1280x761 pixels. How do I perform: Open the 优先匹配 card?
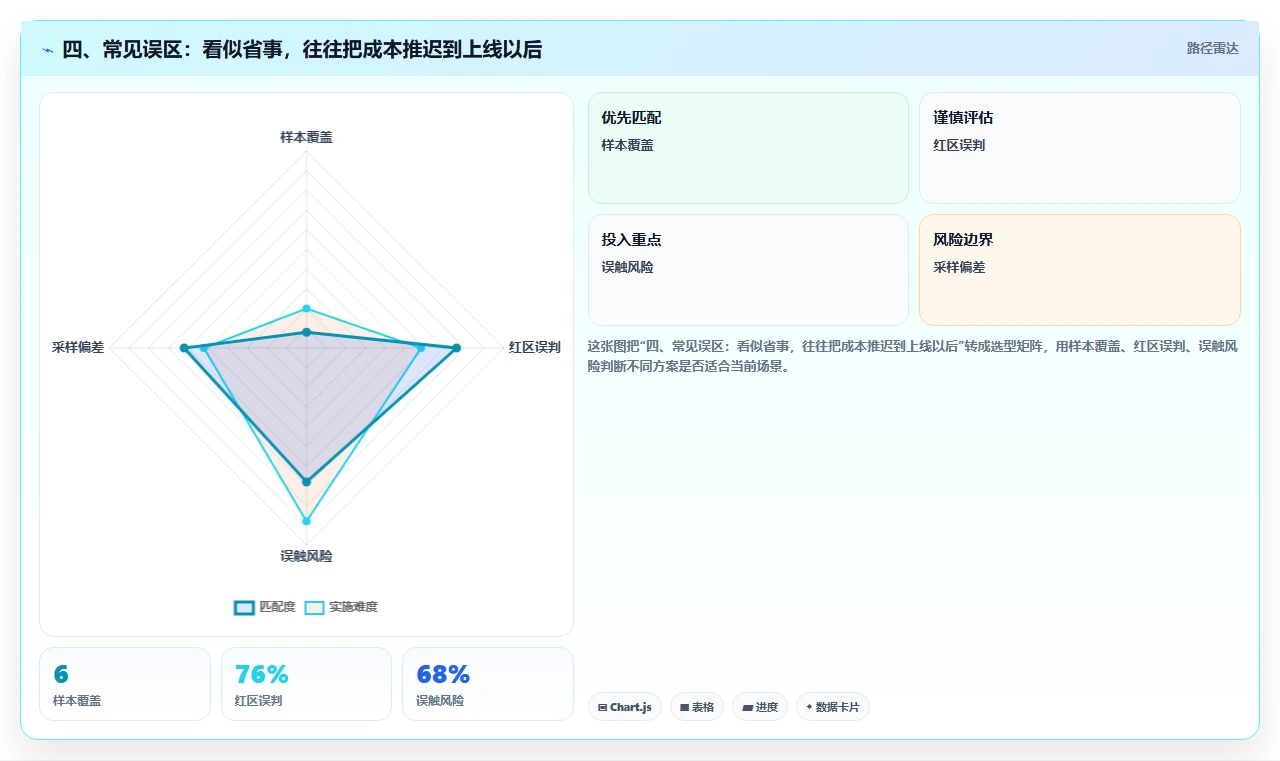[x=748, y=148]
